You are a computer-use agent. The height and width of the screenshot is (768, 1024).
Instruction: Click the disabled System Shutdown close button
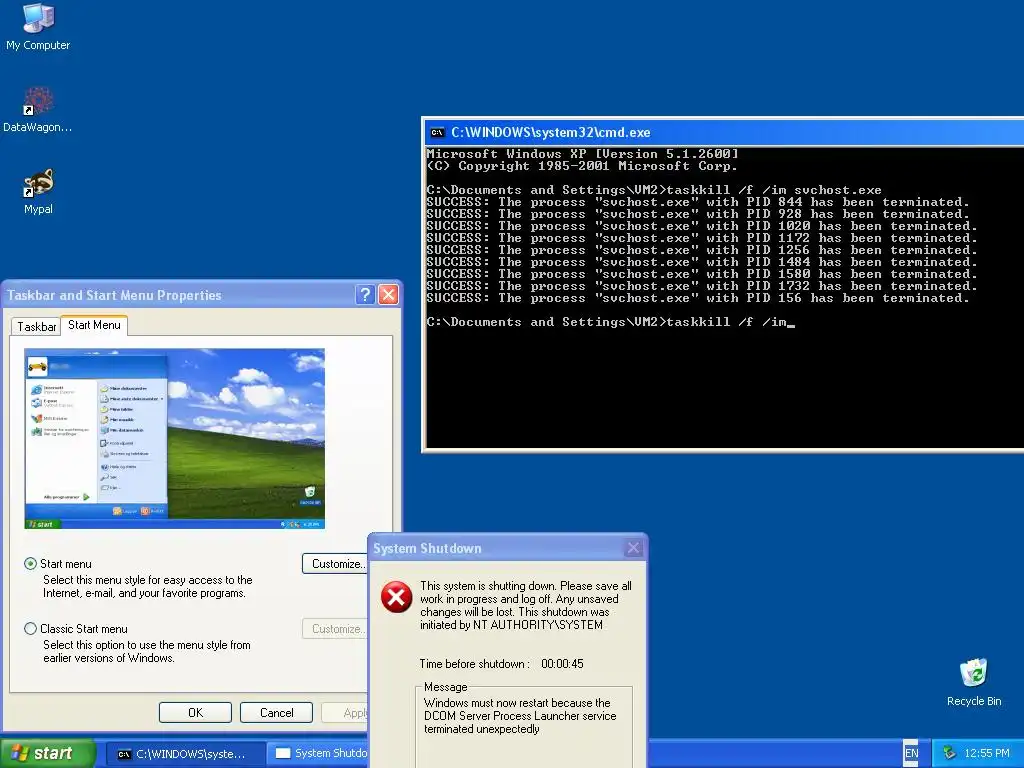pos(633,548)
